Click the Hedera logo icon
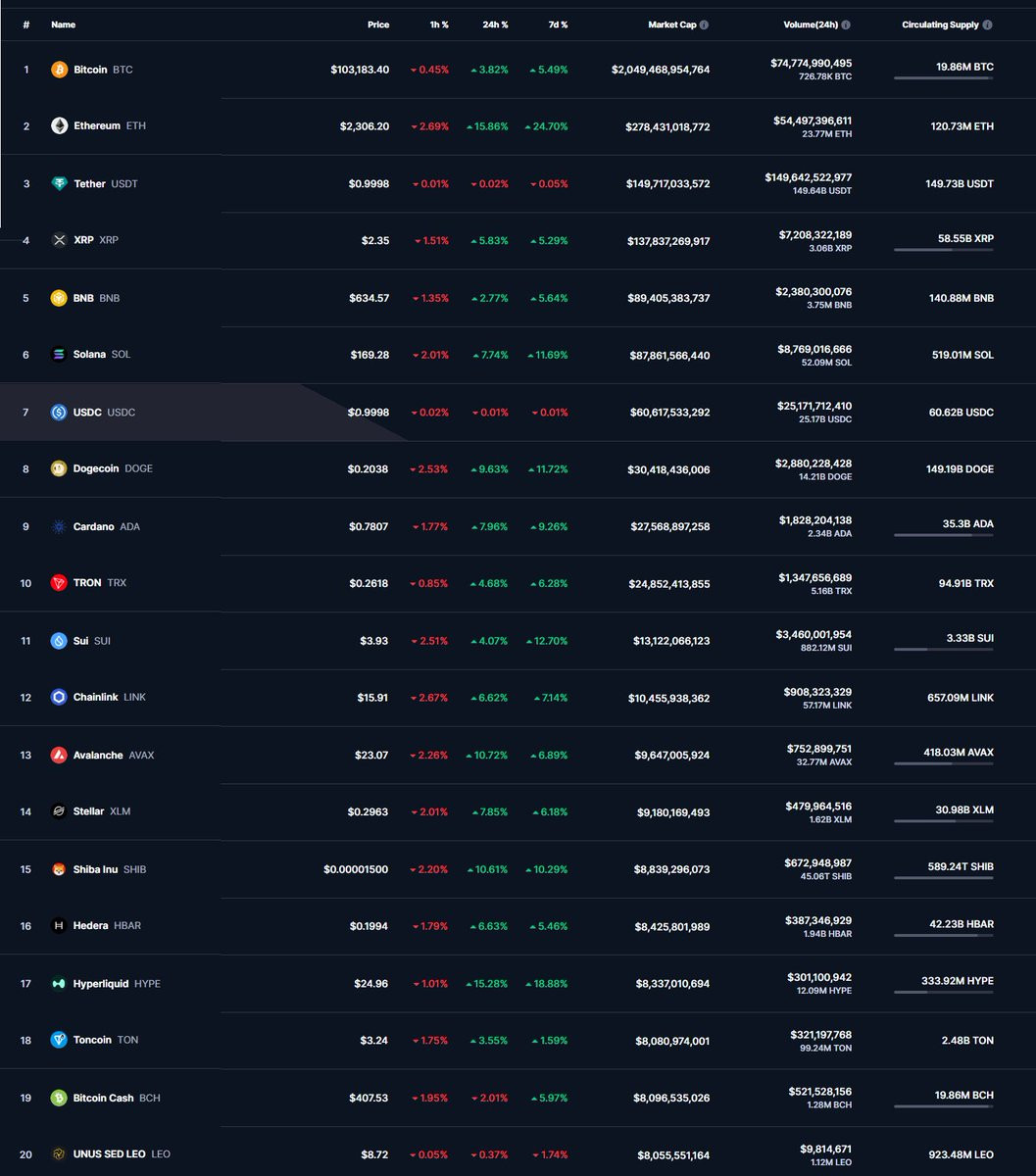The image size is (1036, 1176). click(59, 926)
